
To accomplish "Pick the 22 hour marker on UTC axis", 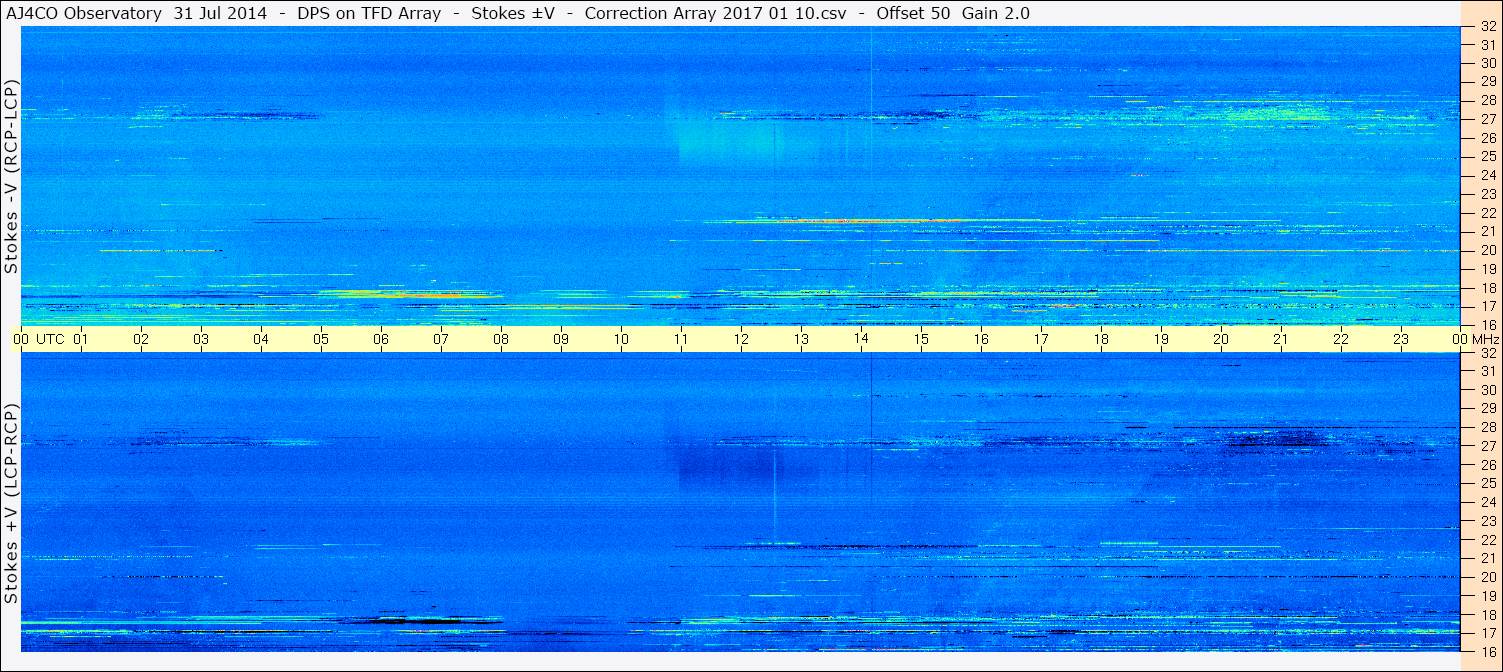I will click(x=1341, y=339).
